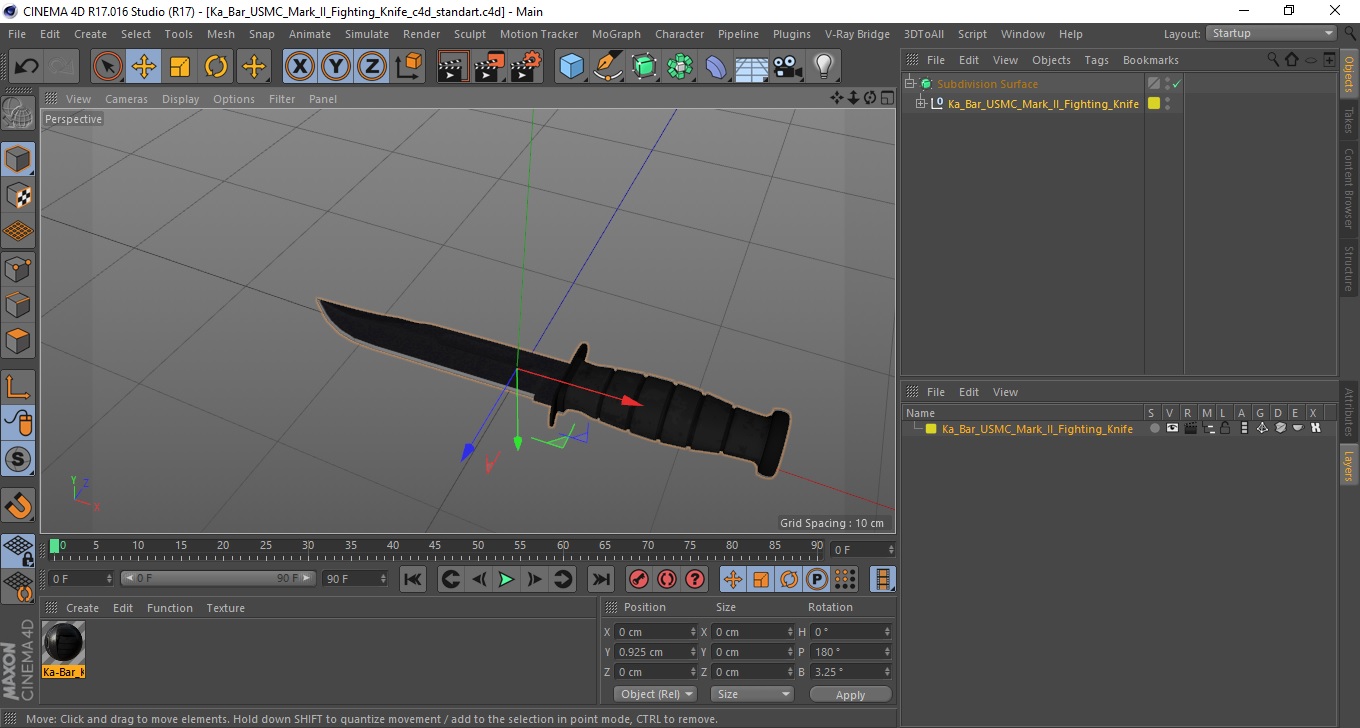Click the timeline frame range slider bar
1360x728 pixels.
coord(219,578)
